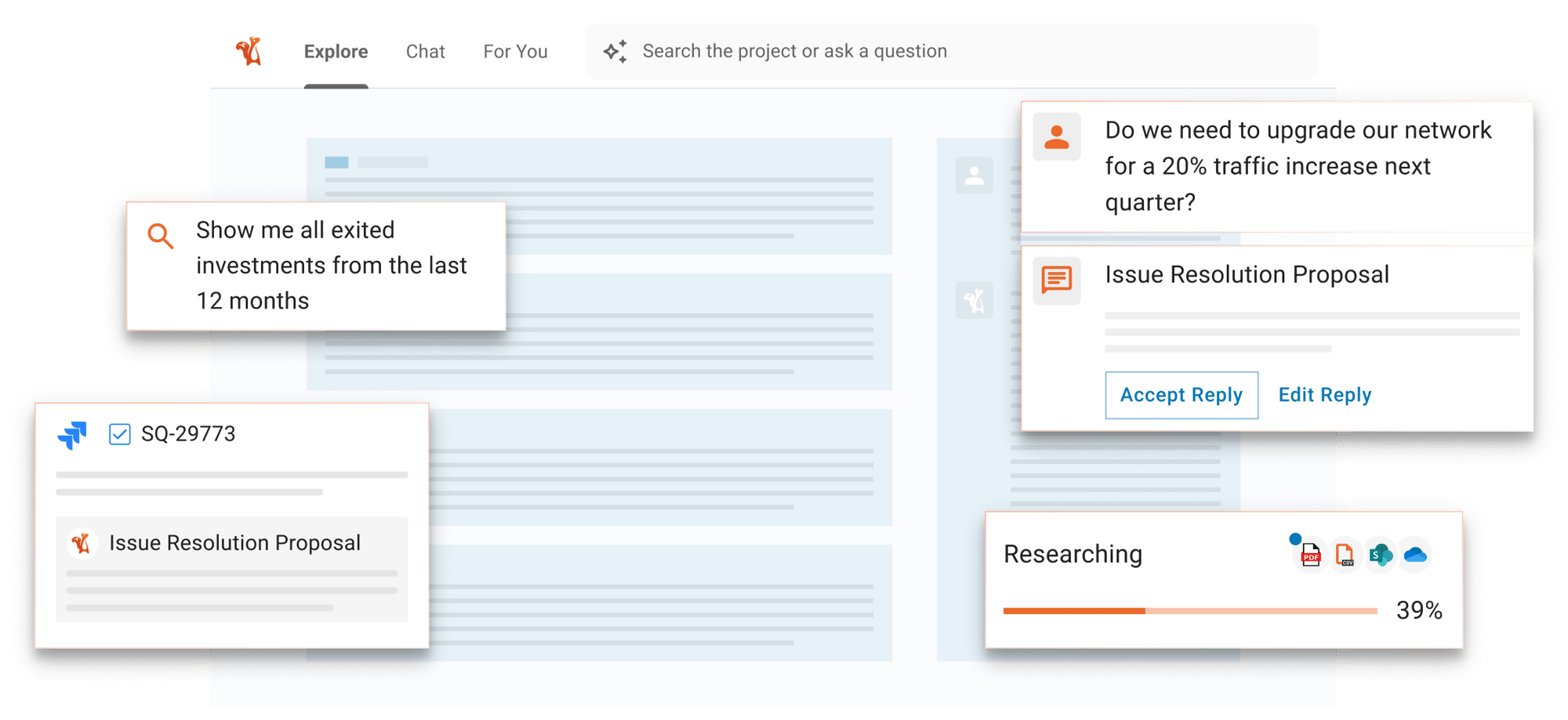Click the Researching progress bar

coord(1189,610)
